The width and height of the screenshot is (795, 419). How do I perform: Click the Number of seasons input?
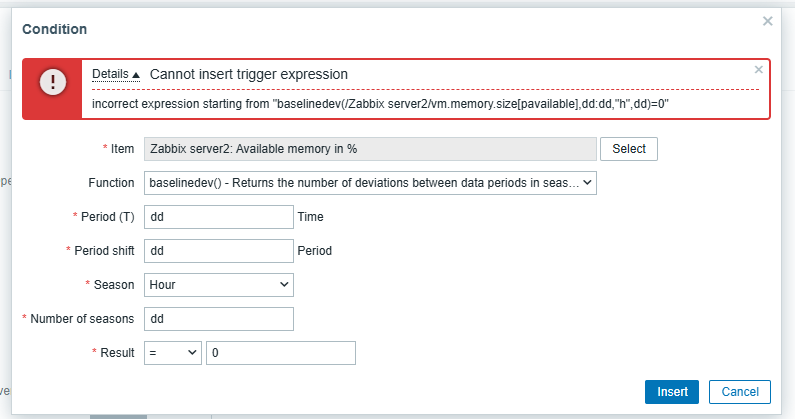click(x=218, y=319)
